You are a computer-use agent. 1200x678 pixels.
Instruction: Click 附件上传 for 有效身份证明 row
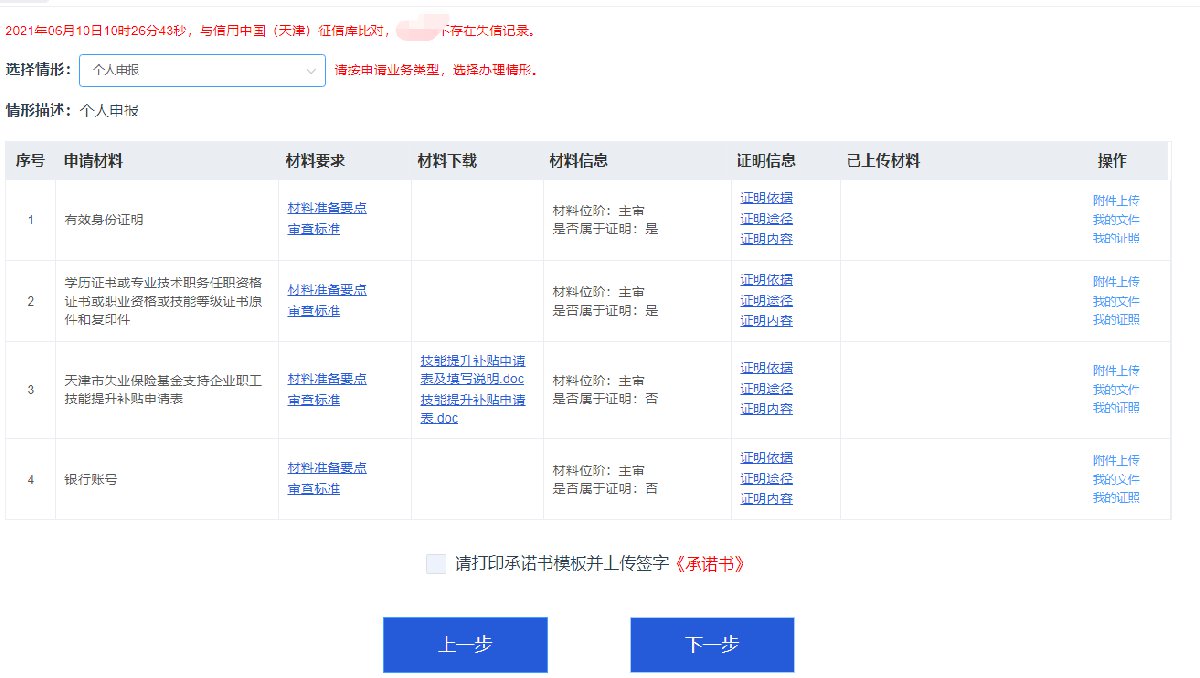[x=1116, y=200]
